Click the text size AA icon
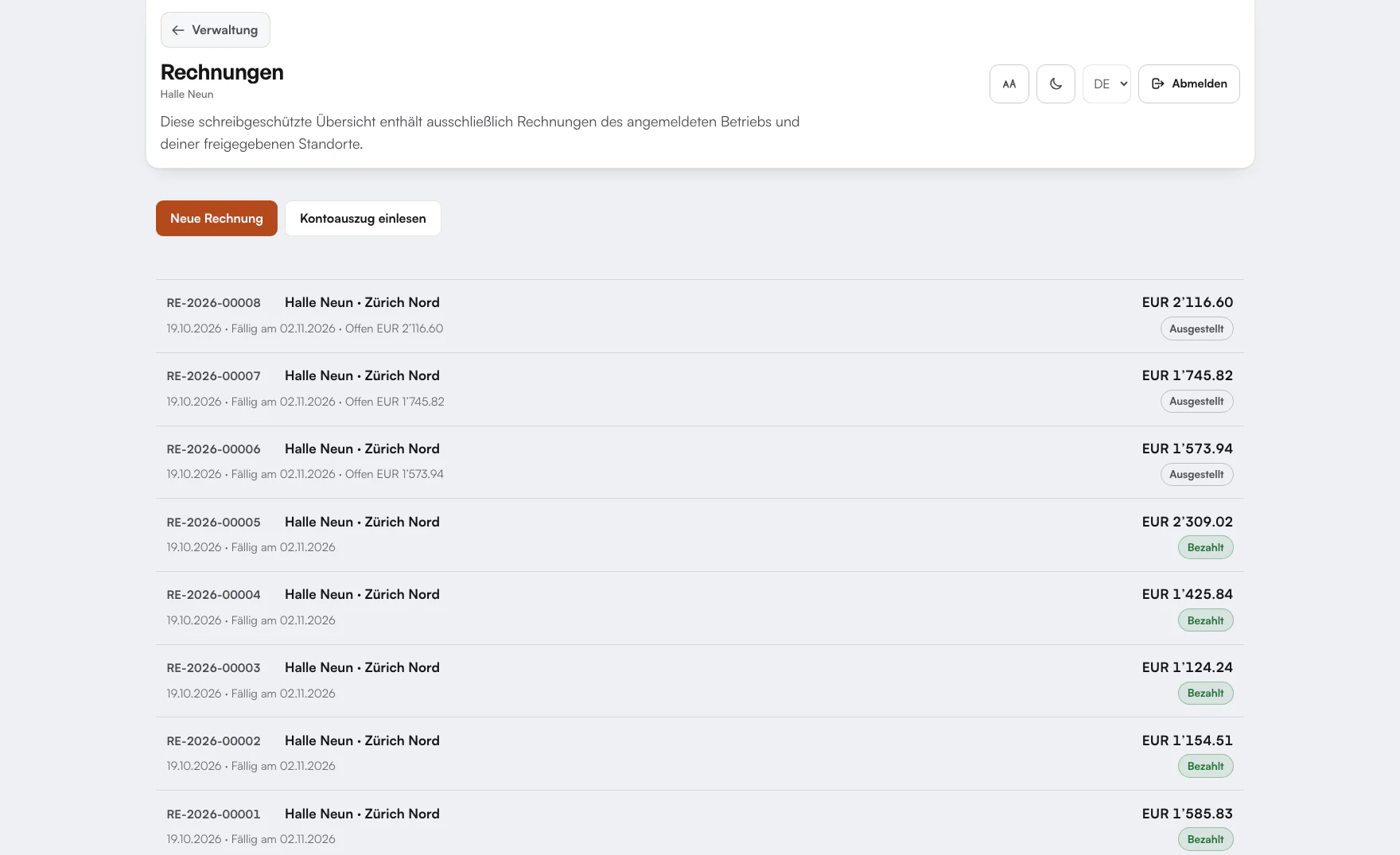Viewport: 1400px width, 855px height. point(1009,84)
